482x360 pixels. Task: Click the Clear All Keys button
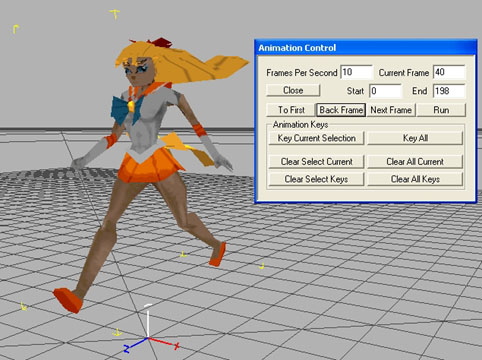coord(415,179)
